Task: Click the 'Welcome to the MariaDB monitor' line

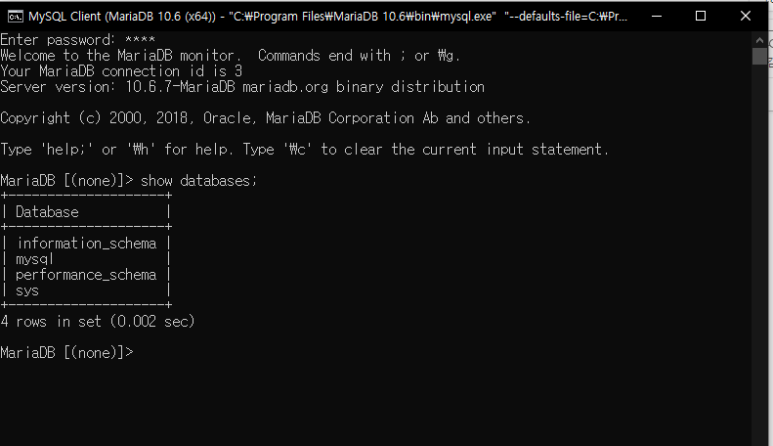Action: (x=230, y=56)
